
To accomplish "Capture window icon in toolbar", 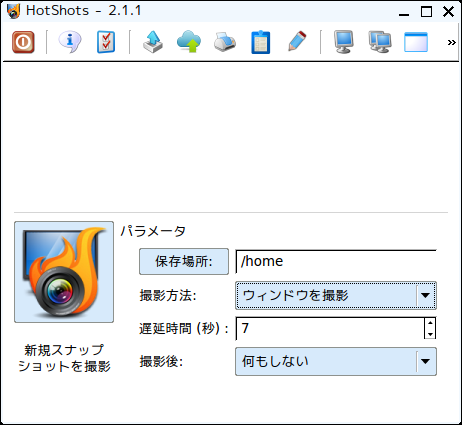I will 416,42.
